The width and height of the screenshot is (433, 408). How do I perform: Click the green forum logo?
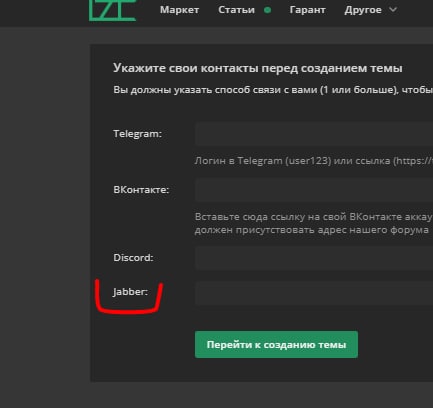click(113, 10)
